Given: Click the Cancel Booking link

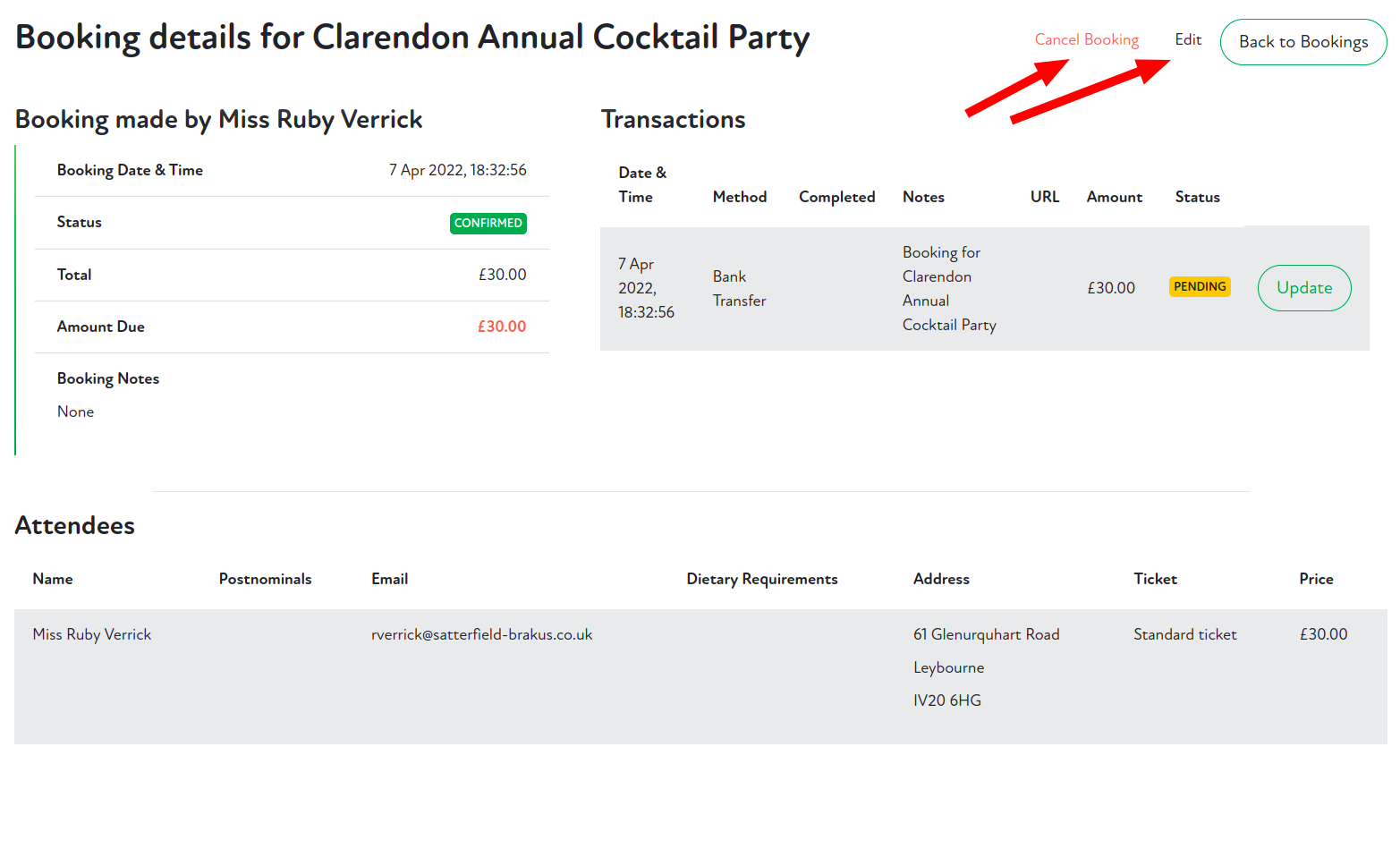Looking at the screenshot, I should (x=1086, y=39).
